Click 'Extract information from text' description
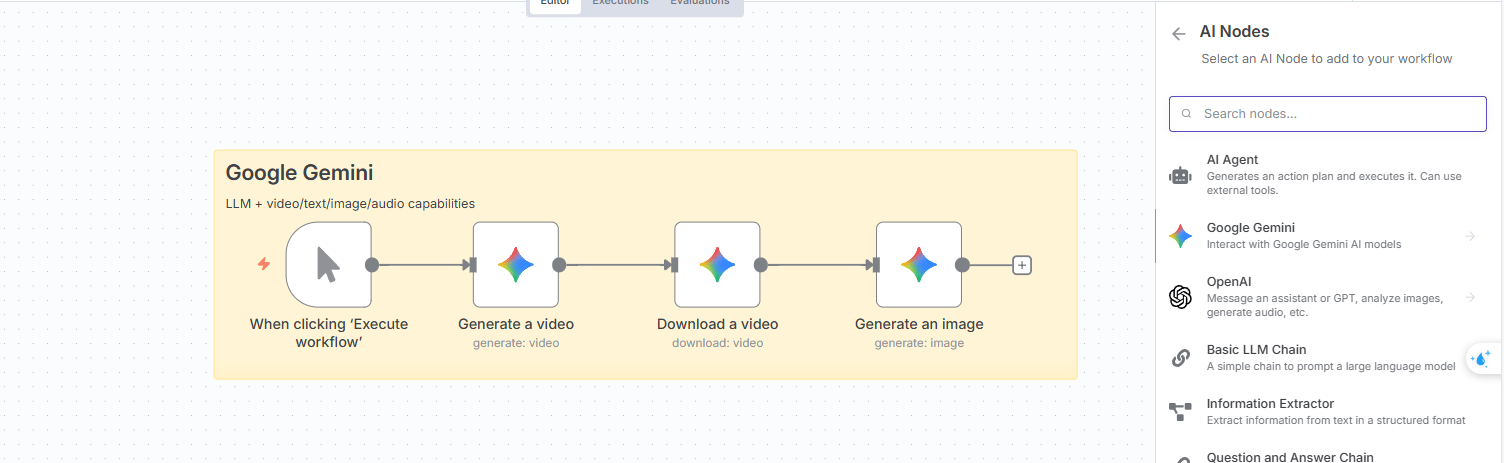The height and width of the screenshot is (463, 1504). (1336, 420)
